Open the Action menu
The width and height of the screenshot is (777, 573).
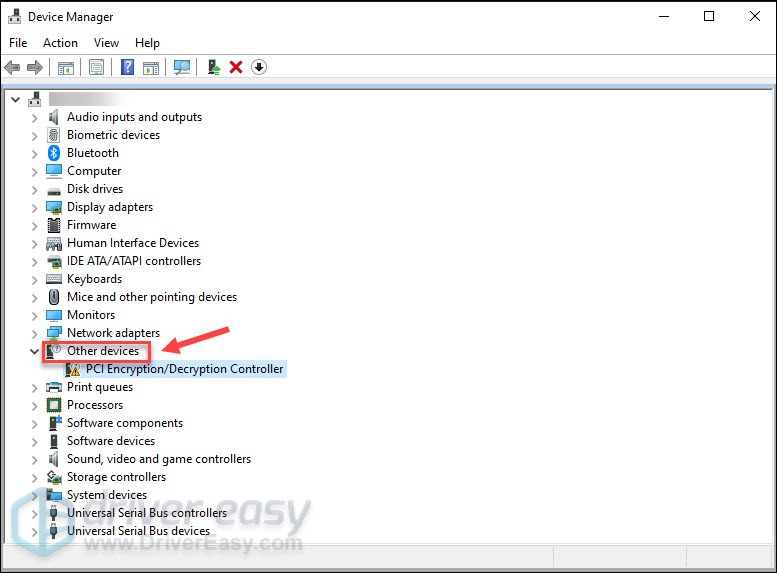tap(60, 43)
